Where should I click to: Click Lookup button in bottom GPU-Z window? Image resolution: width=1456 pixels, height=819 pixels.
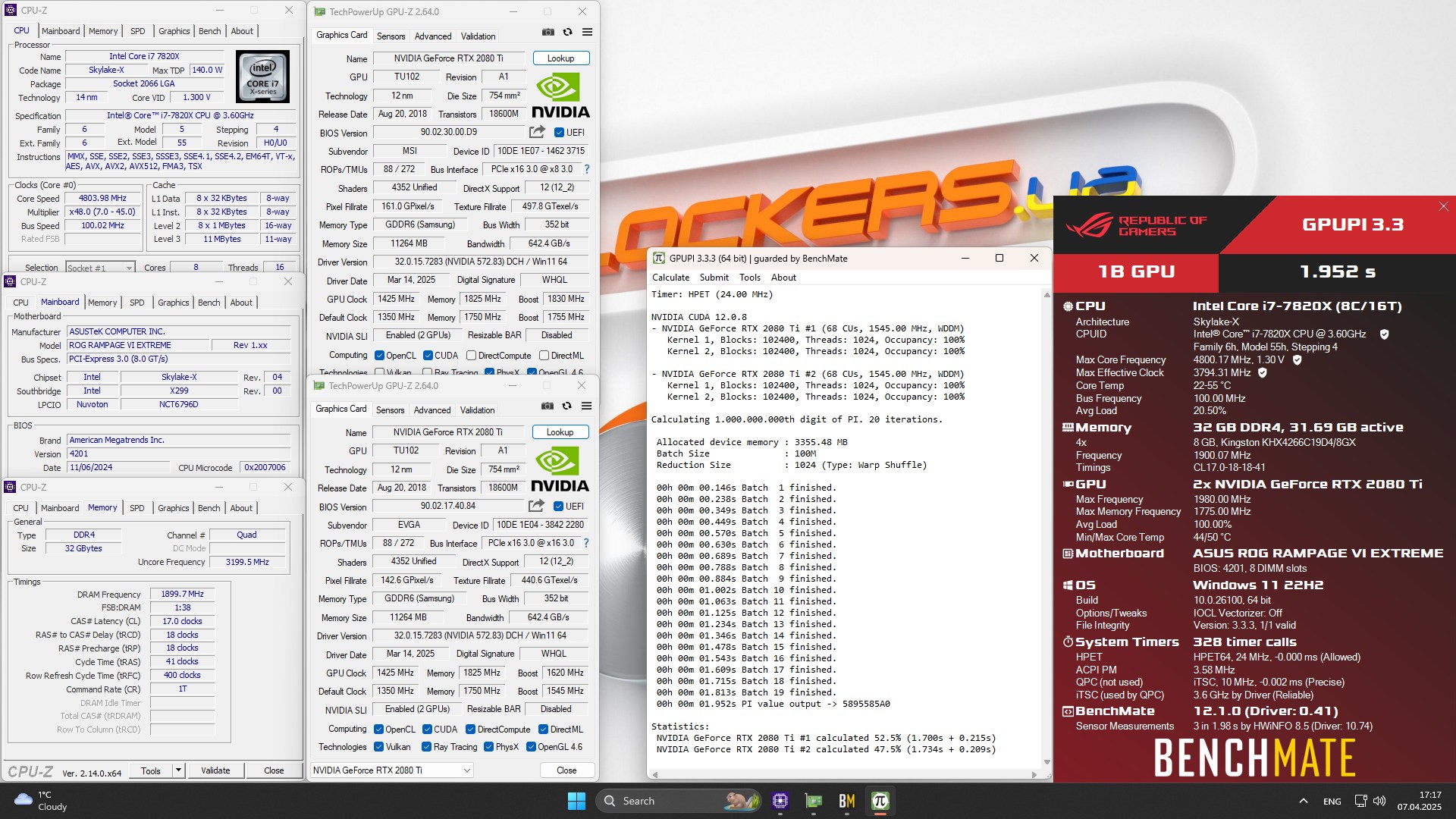tap(560, 432)
